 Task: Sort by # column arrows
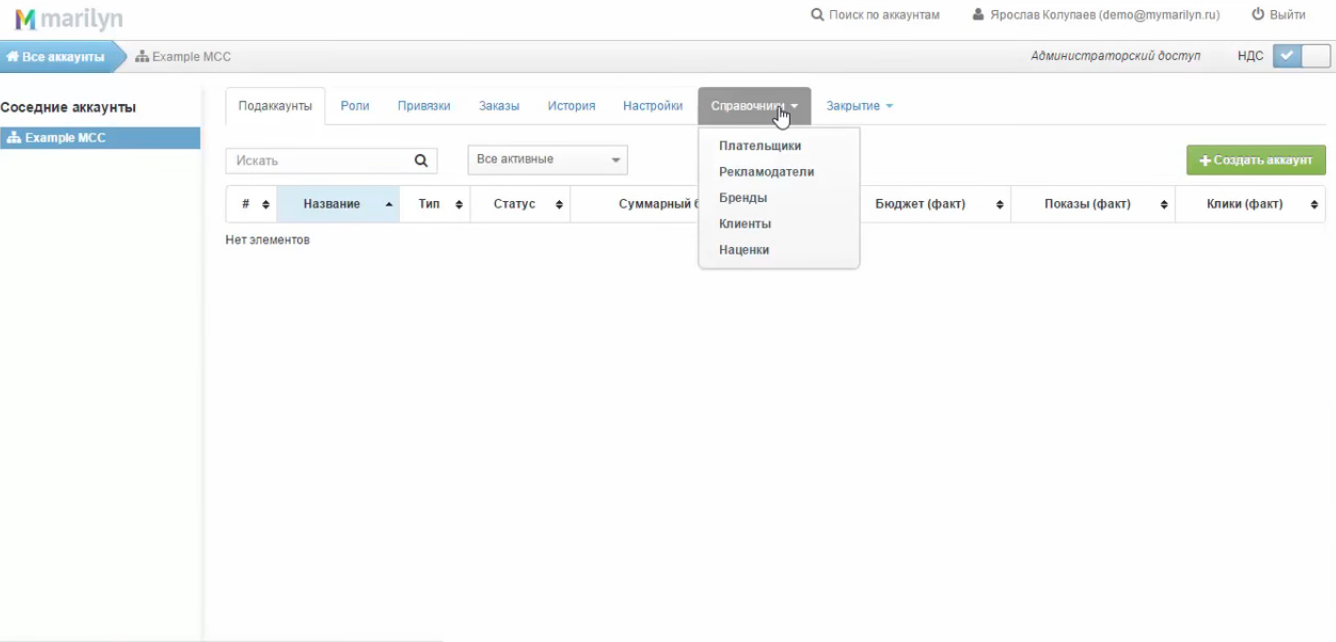(266, 204)
